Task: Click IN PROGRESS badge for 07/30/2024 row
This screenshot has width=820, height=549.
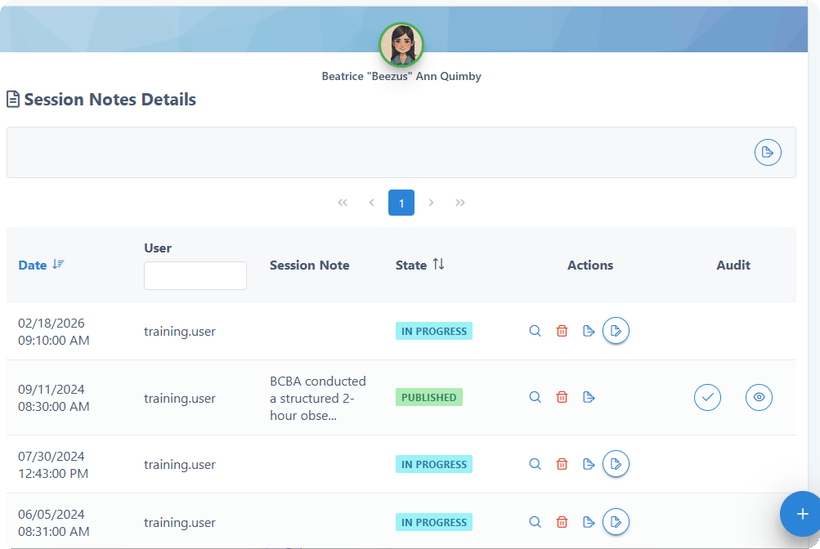Action: pos(434,464)
